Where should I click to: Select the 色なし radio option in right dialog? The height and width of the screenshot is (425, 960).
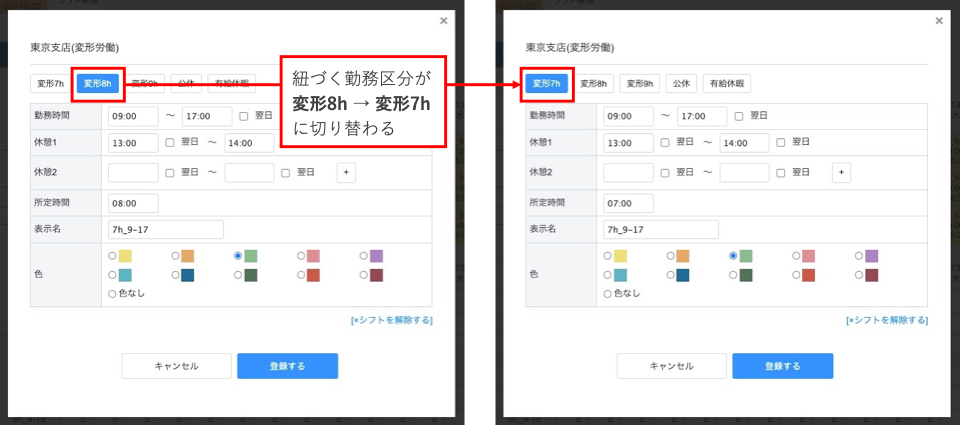coord(607,294)
